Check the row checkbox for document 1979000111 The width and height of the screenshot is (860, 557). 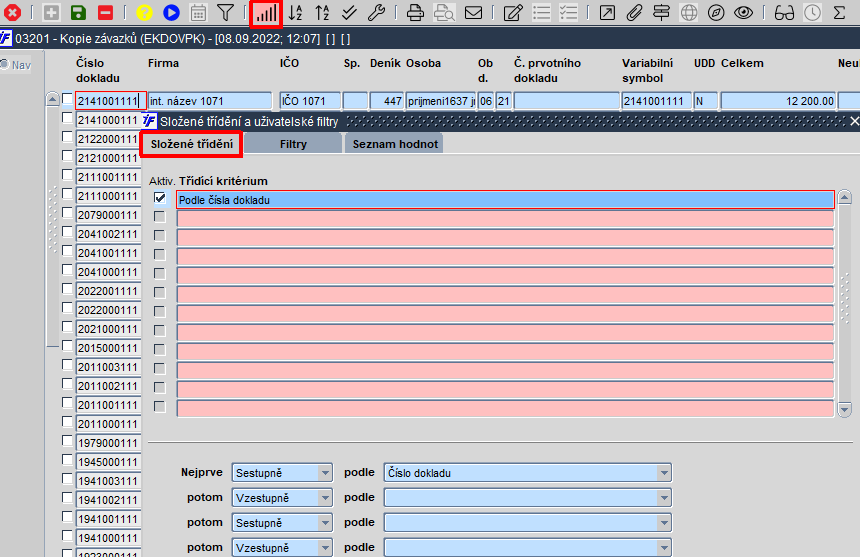click(67, 440)
